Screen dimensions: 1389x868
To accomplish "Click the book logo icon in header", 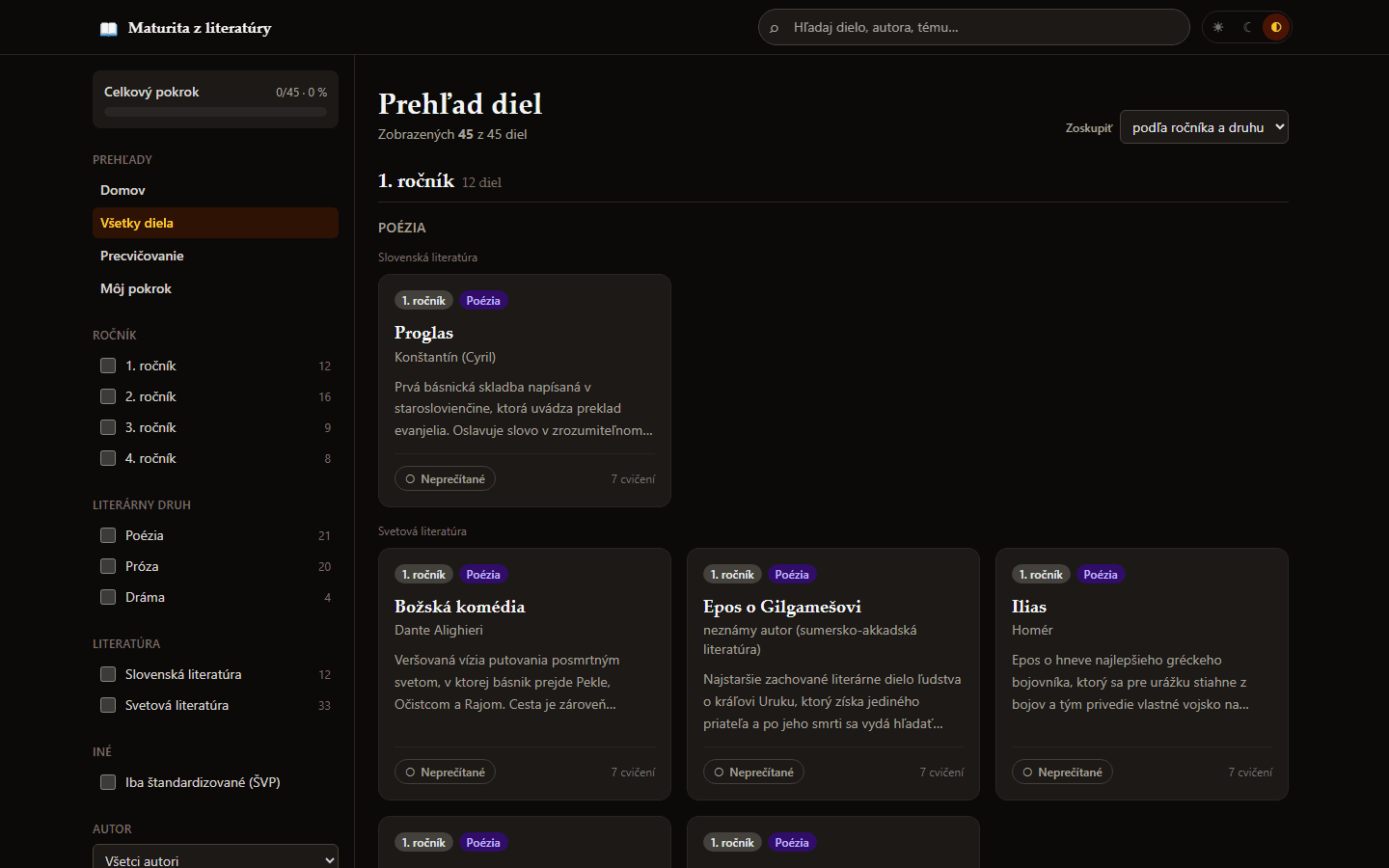I will click(x=109, y=28).
